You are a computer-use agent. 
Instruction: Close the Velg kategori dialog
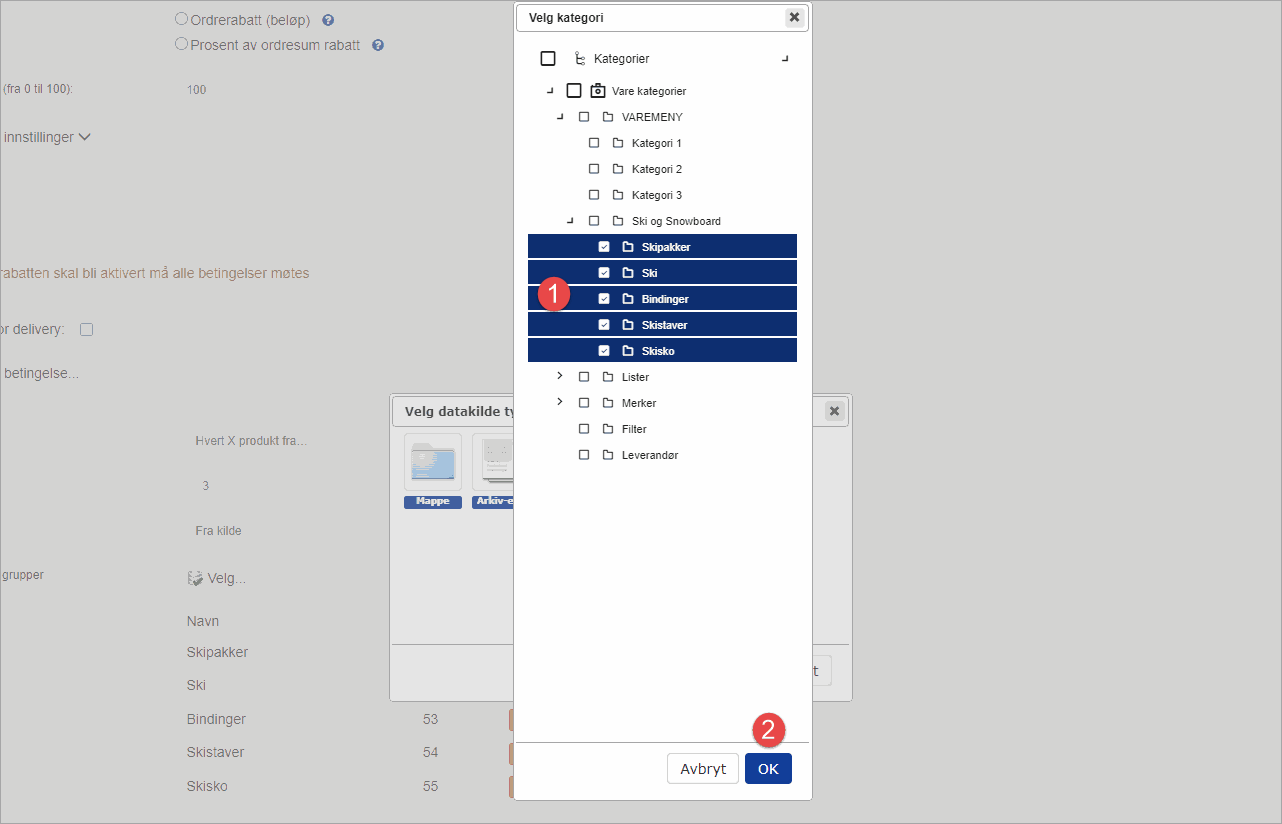(794, 17)
